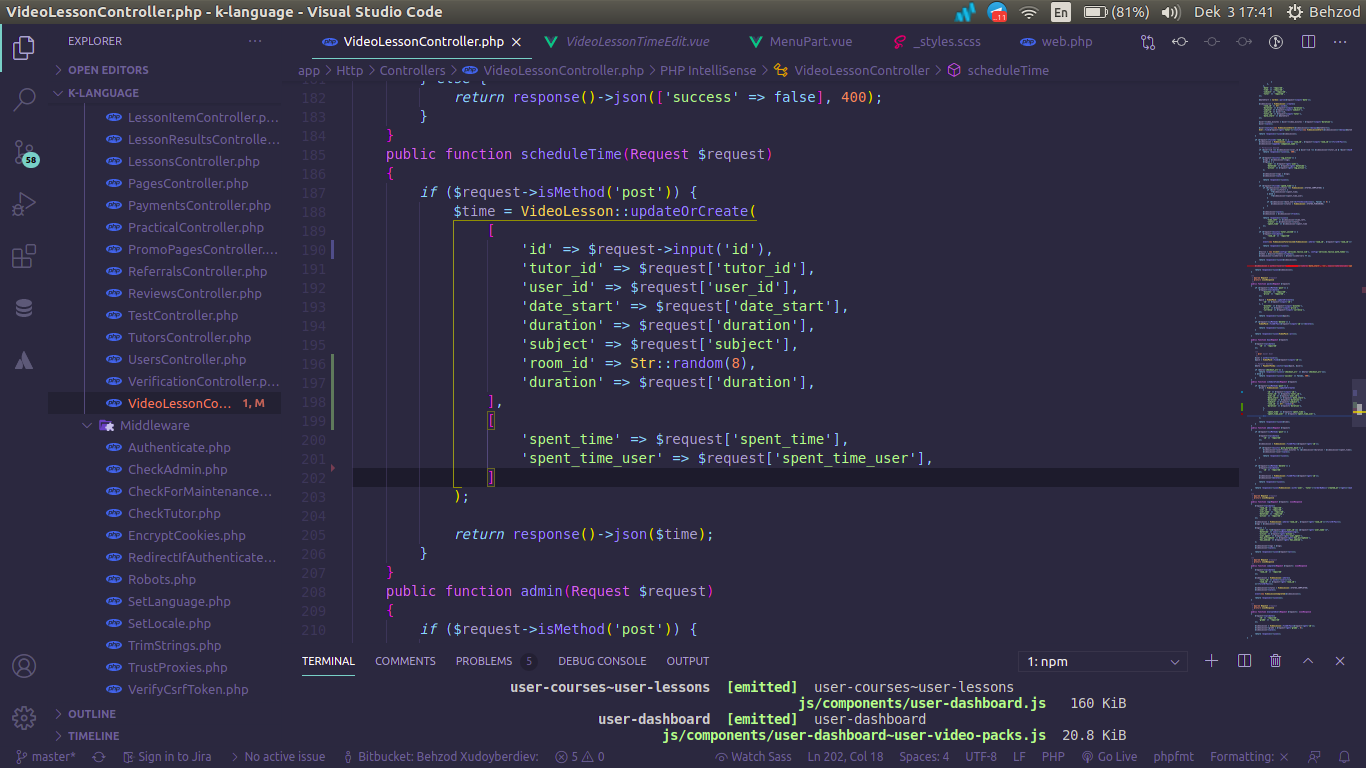
Task: Open Source Control view with 58 badge
Action: point(24,153)
